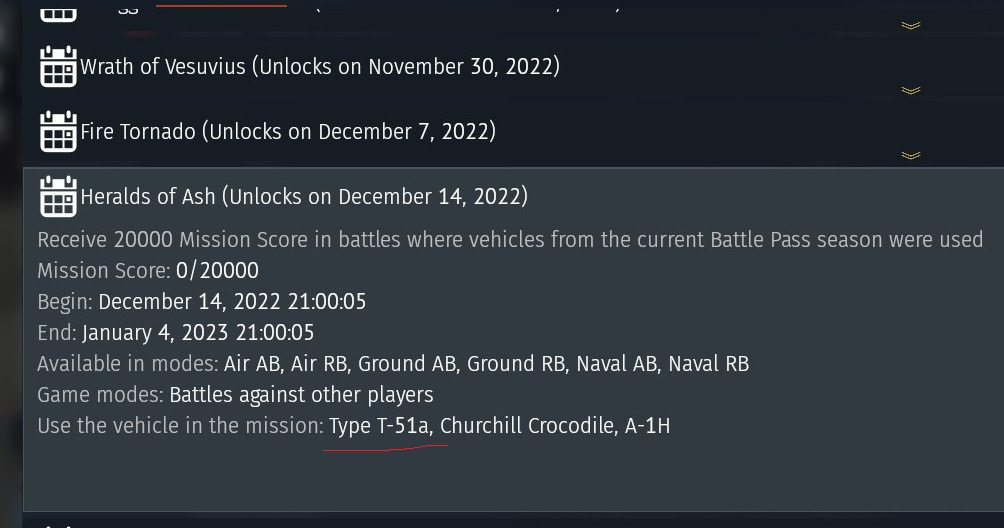This screenshot has width=1004, height=528.
Task: Click the calendar icon beside Heralds of Ash
Action: tap(58, 197)
